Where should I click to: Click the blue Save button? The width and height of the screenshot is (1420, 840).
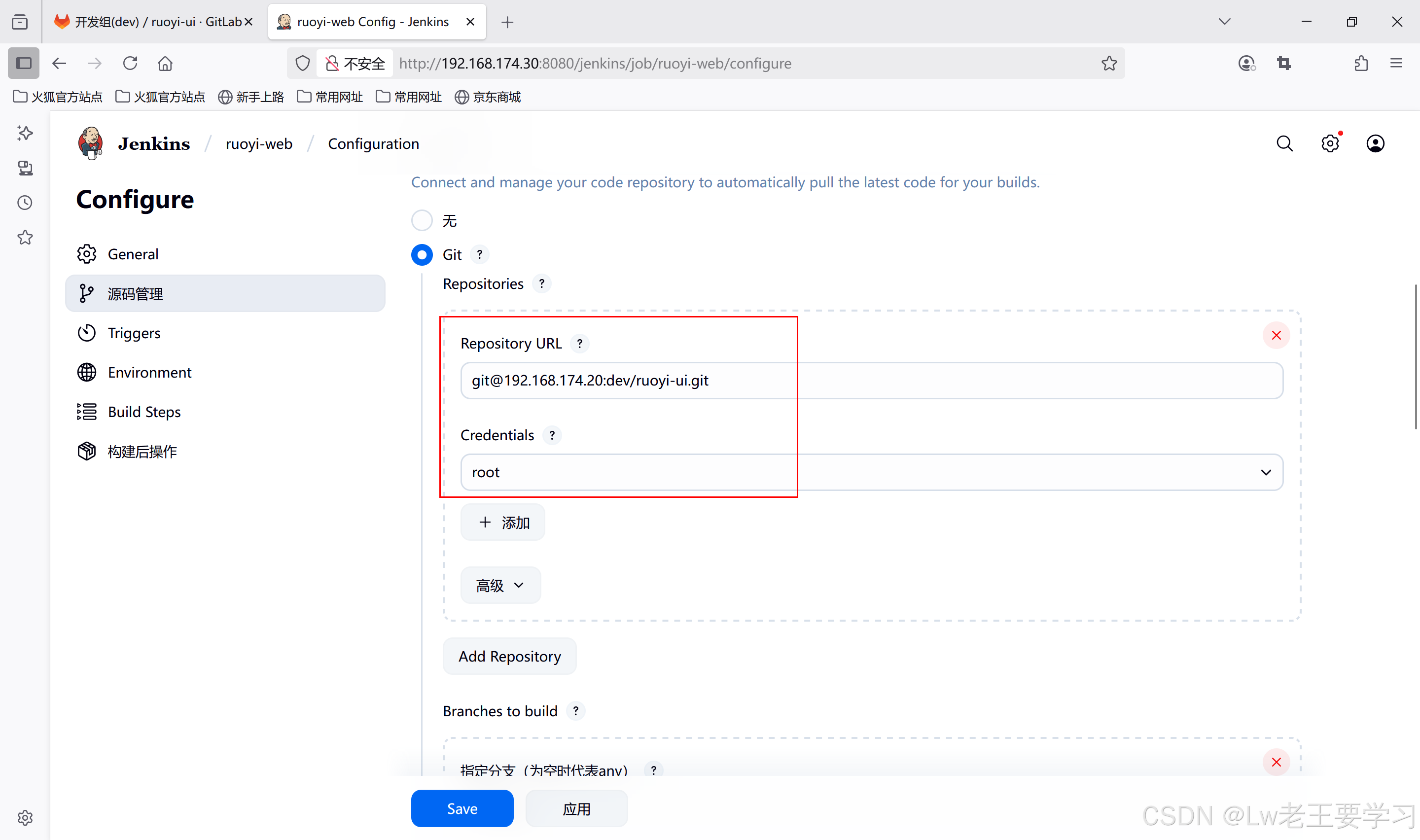462,808
